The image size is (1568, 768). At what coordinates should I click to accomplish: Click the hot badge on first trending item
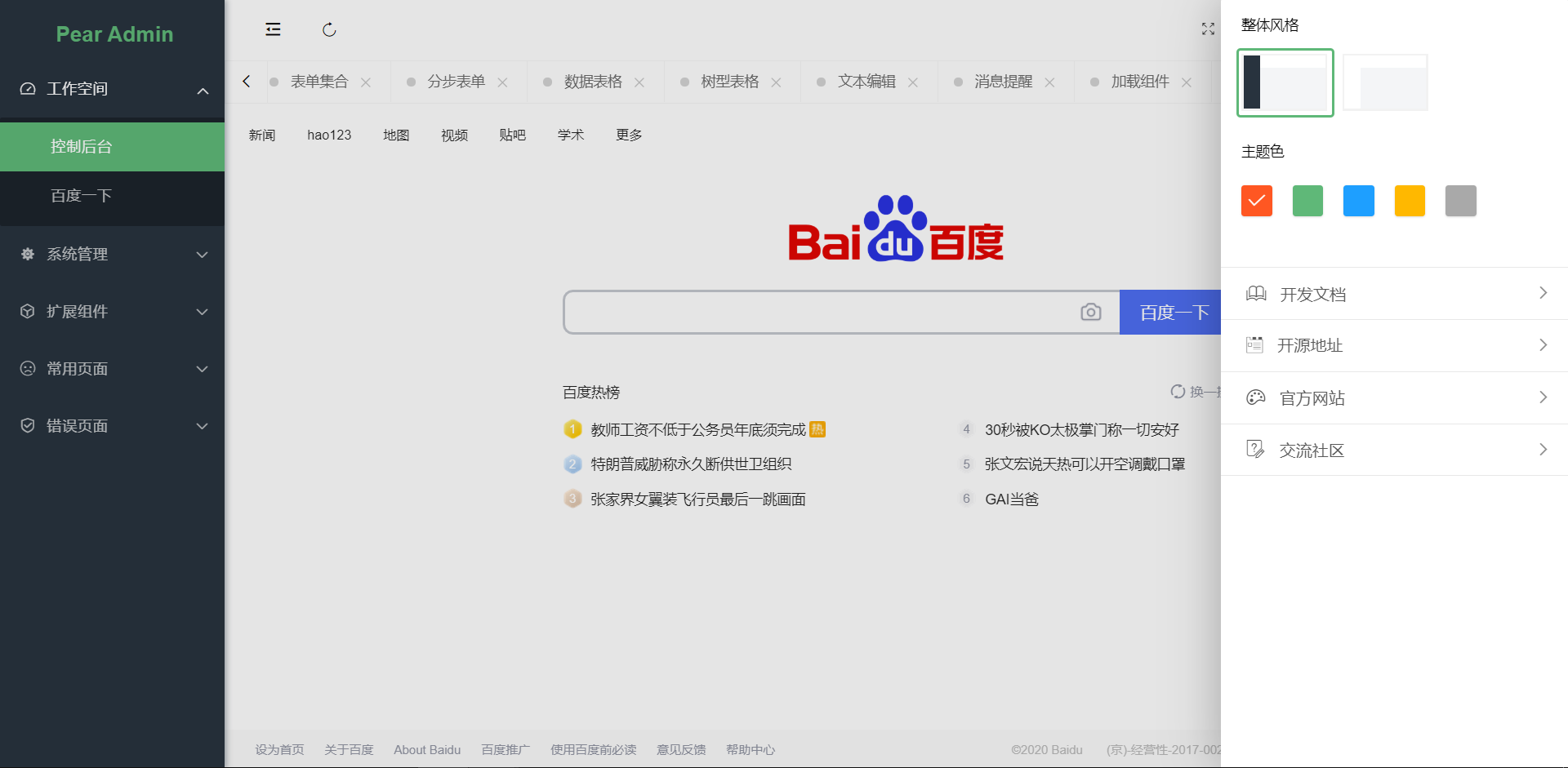(817, 429)
